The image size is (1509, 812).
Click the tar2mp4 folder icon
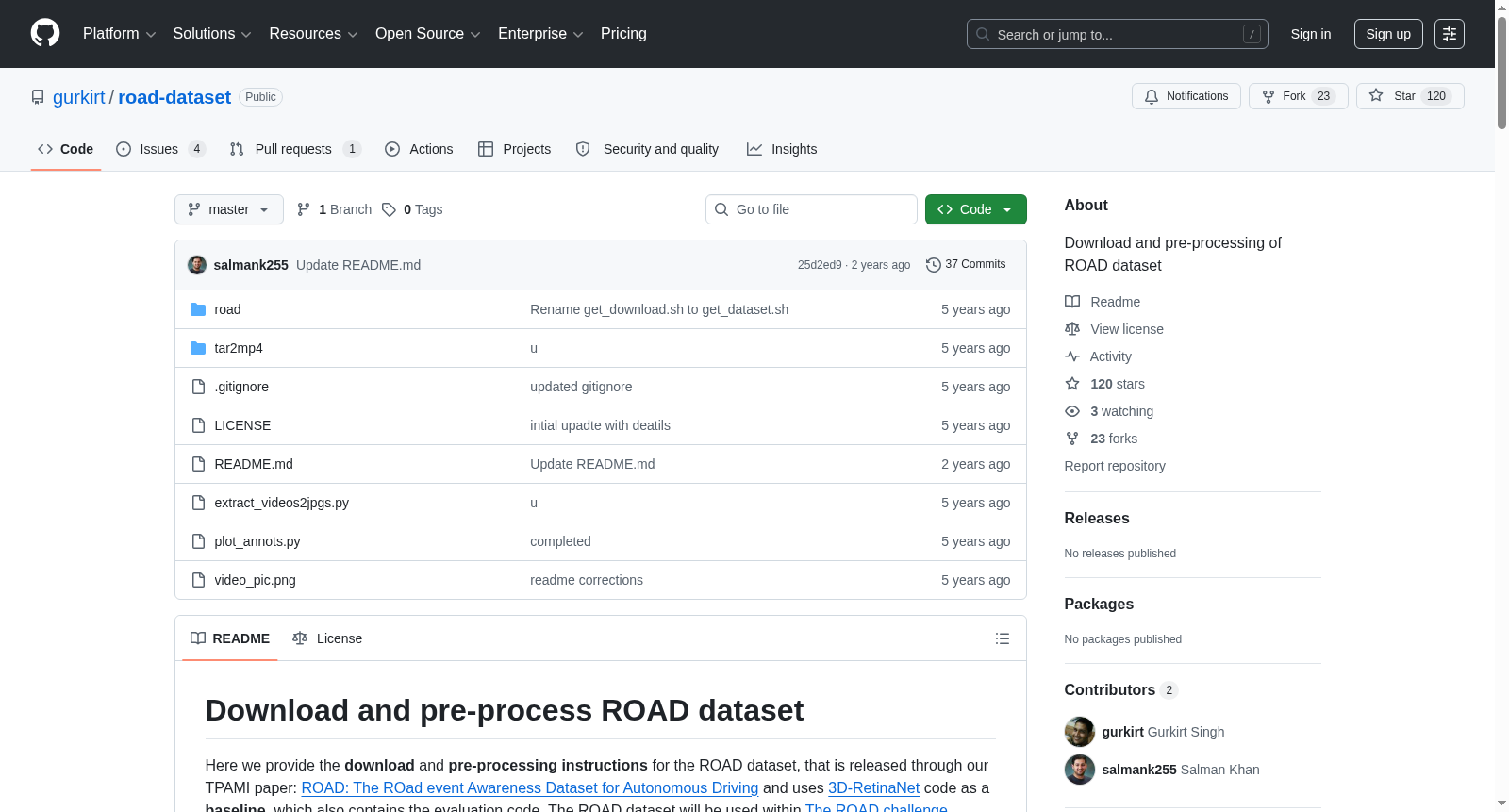[198, 348]
